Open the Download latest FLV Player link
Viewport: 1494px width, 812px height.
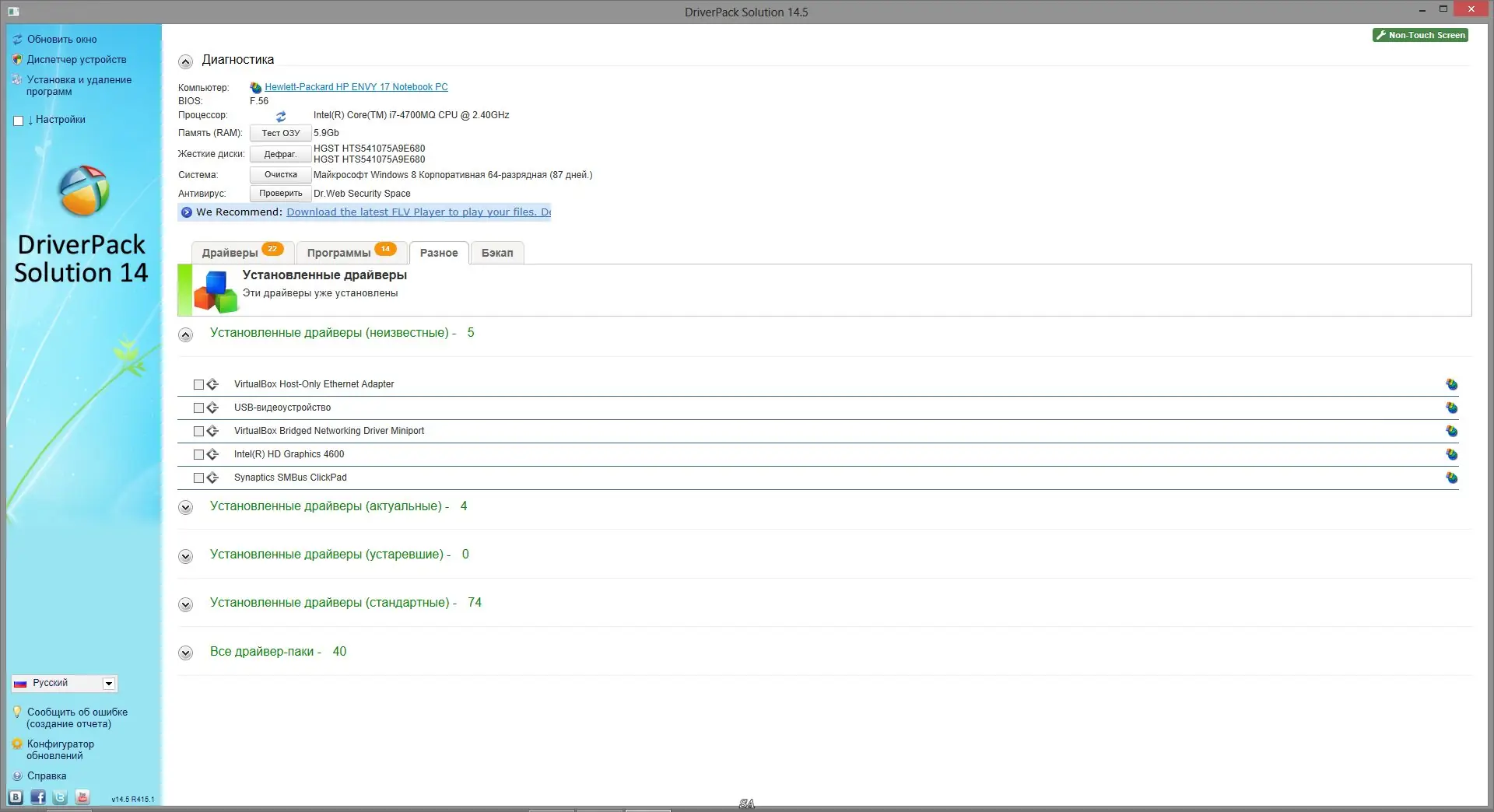[419, 212]
